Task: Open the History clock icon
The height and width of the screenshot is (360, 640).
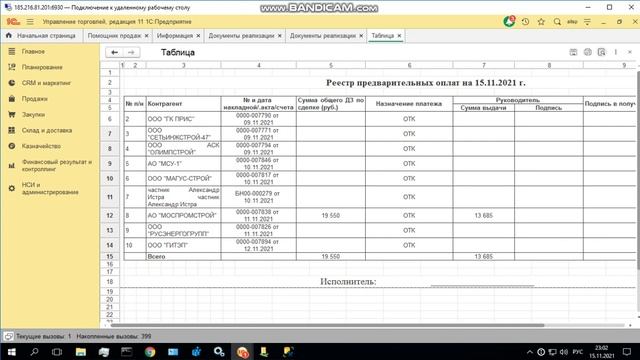Action: tap(525, 22)
